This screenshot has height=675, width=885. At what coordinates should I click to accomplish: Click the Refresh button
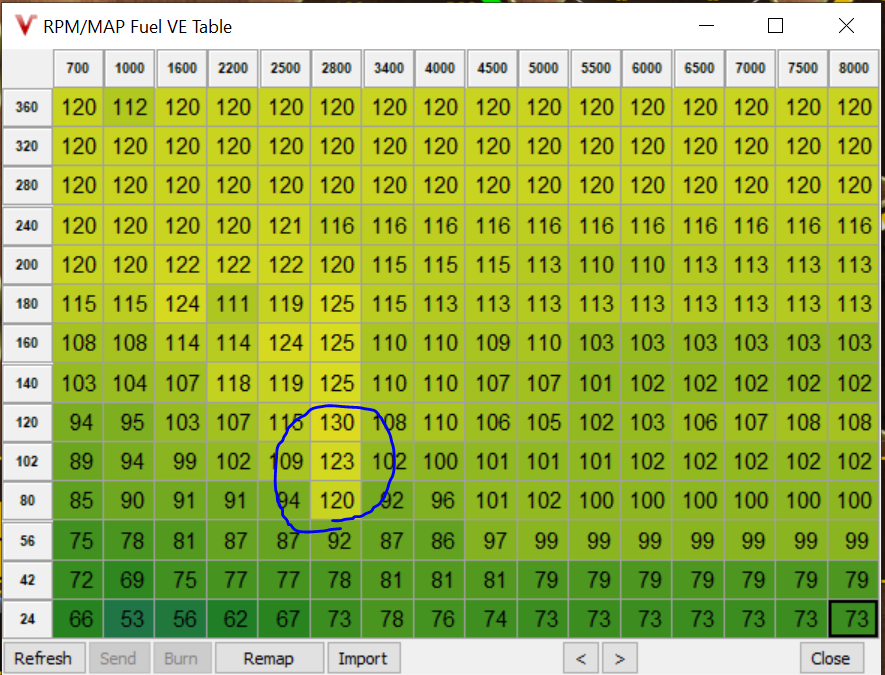point(43,658)
